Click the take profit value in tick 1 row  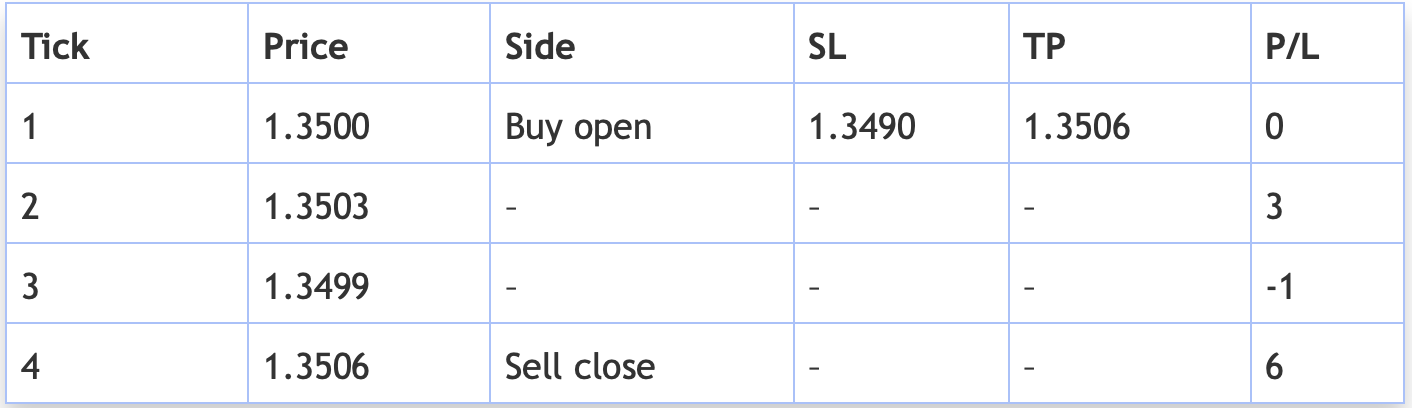click(1077, 127)
